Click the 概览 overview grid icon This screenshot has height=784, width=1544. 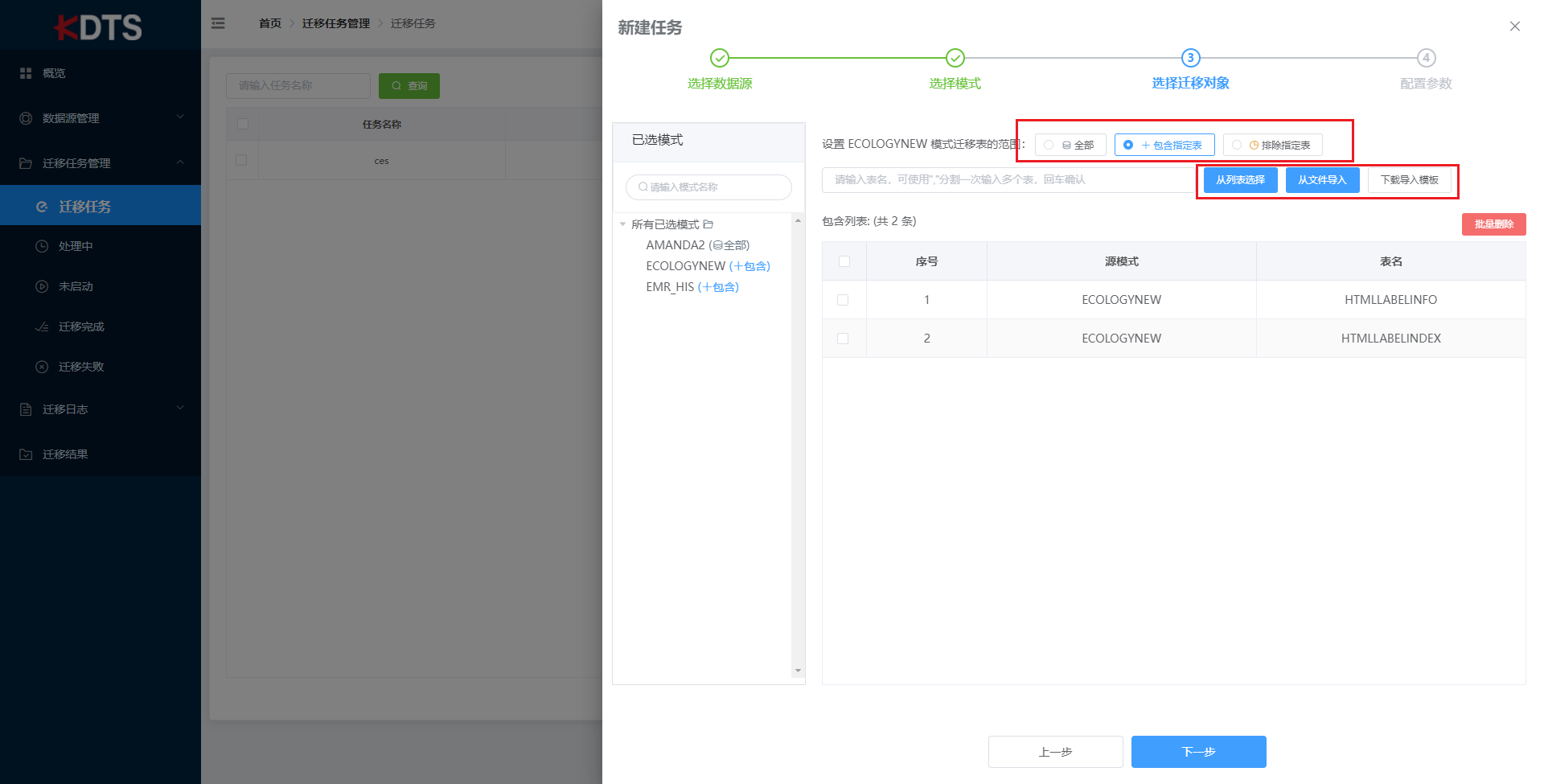point(26,73)
